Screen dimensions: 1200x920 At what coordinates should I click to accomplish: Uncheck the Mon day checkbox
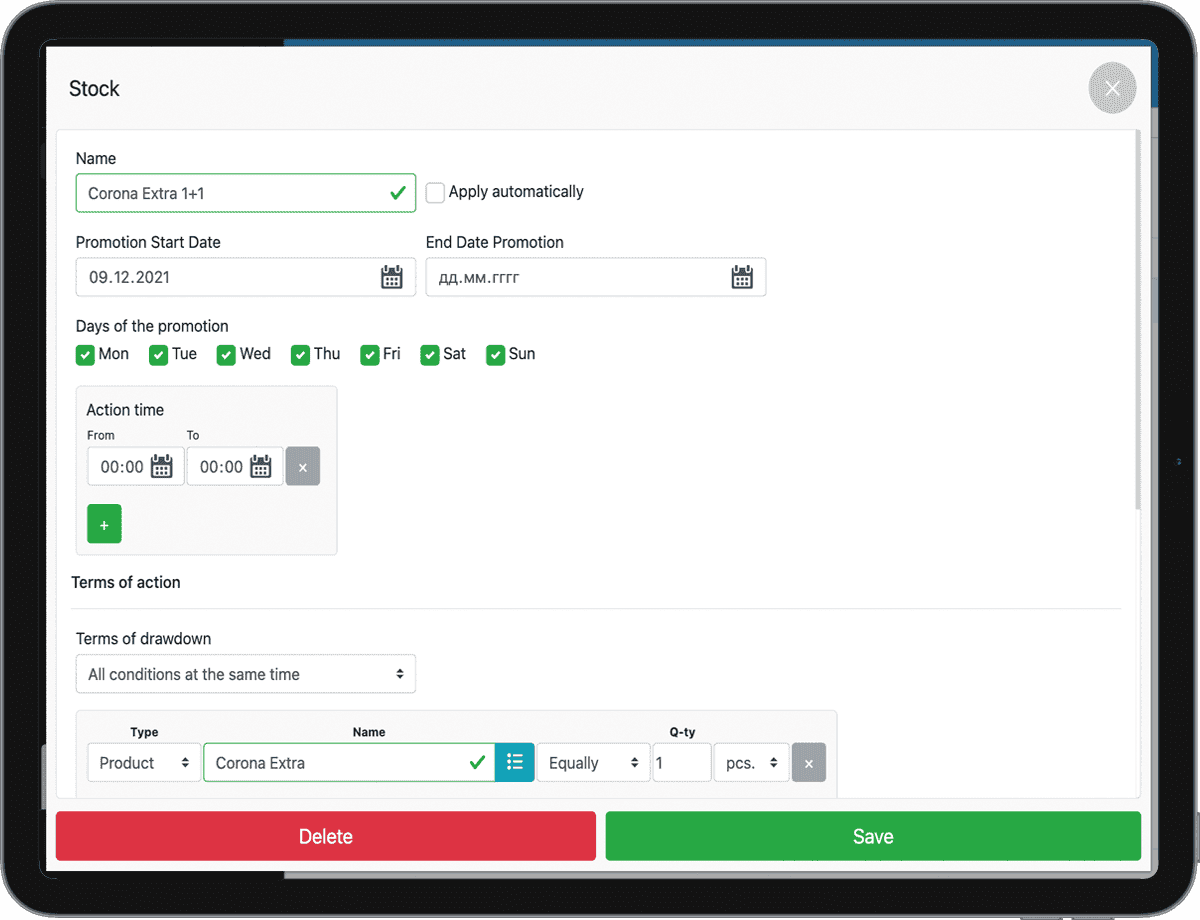tap(85, 355)
